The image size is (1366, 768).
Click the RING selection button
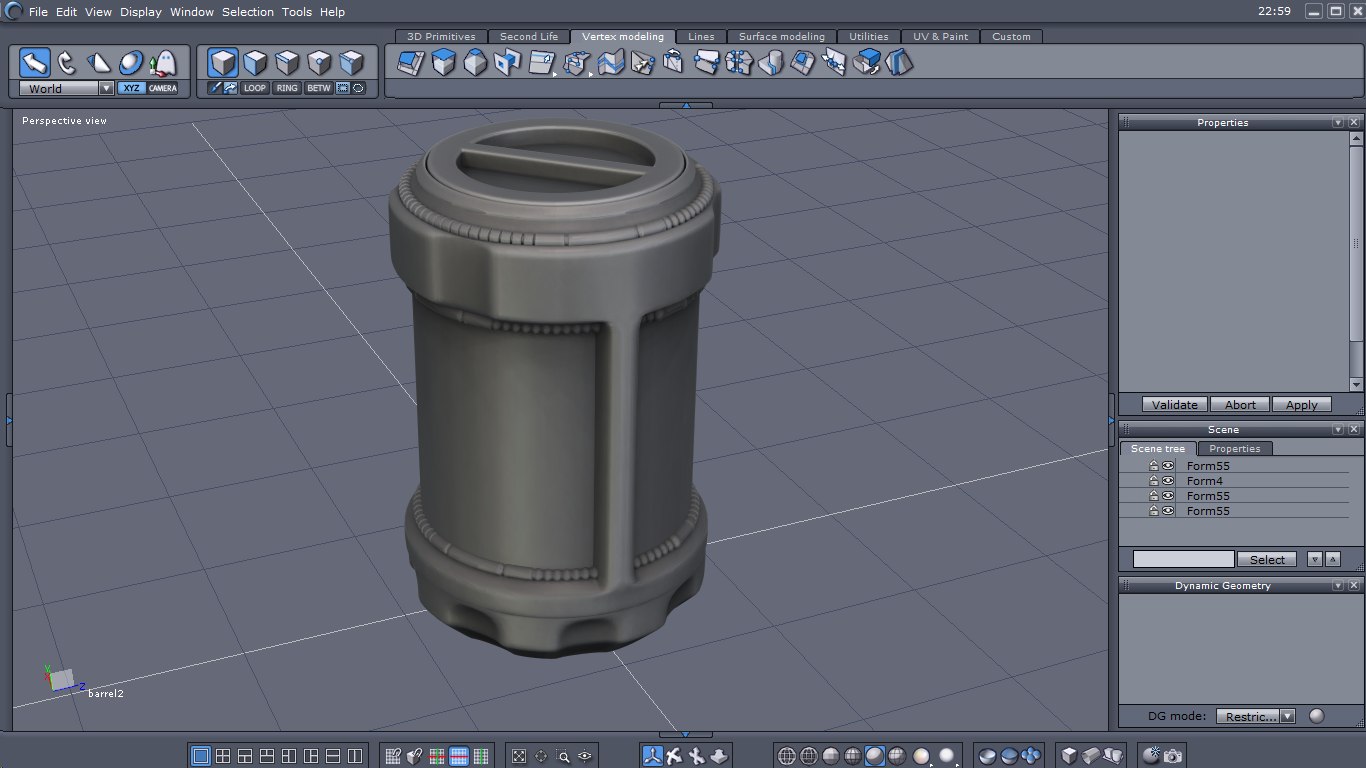coord(287,88)
